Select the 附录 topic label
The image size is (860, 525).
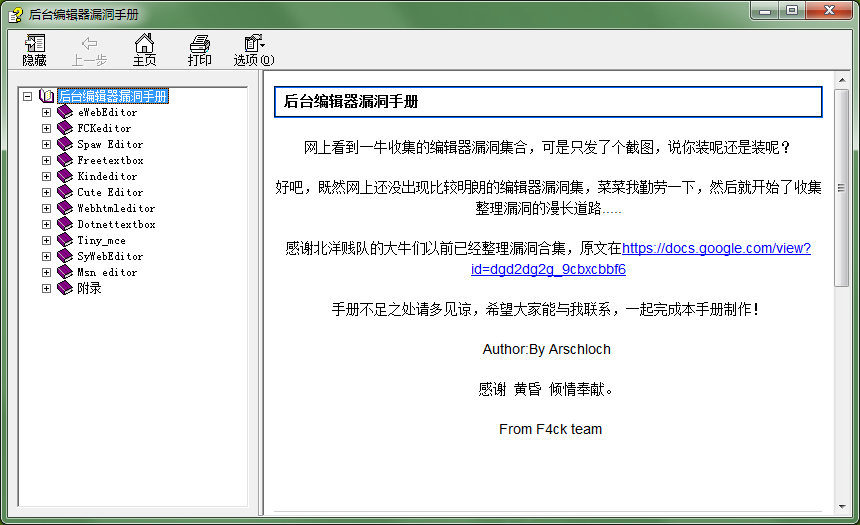click(x=89, y=289)
